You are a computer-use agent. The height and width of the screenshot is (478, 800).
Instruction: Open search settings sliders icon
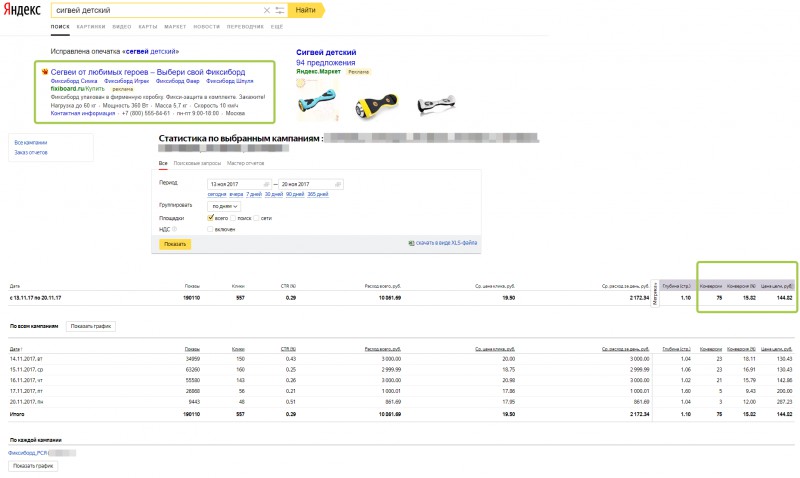coord(280,10)
